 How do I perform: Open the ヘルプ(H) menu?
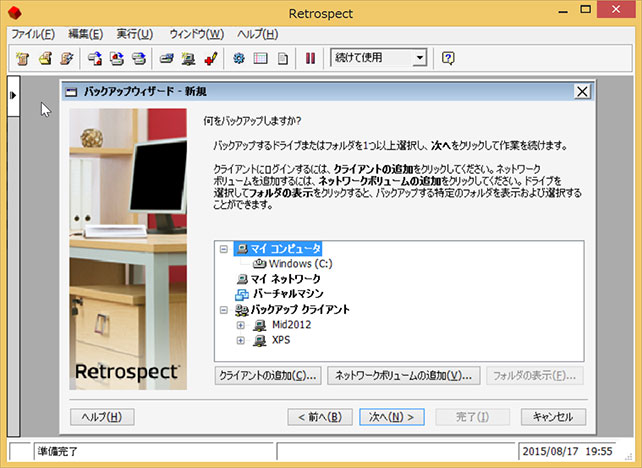(x=258, y=34)
